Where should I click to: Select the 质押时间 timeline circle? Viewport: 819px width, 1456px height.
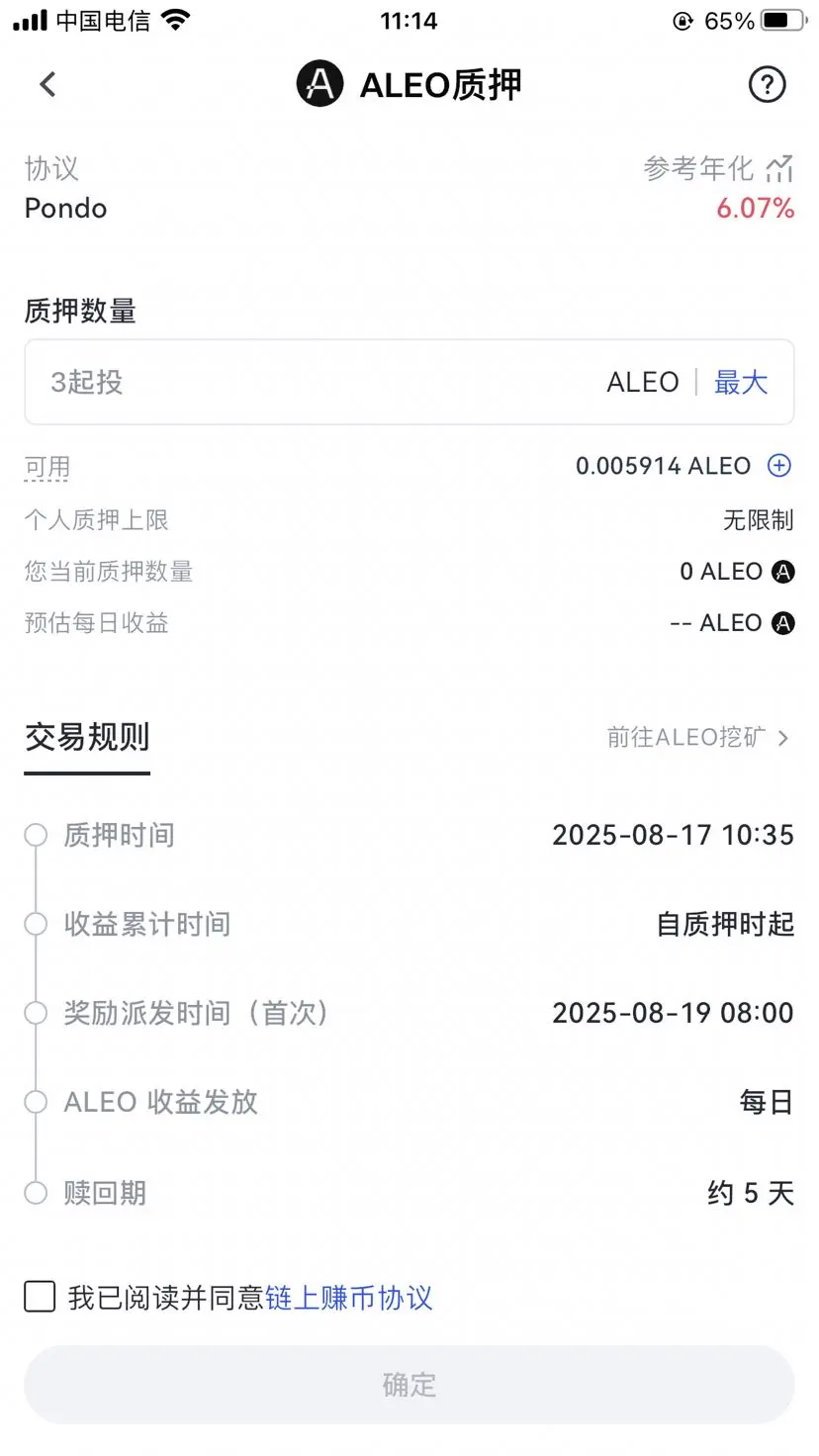(36, 835)
